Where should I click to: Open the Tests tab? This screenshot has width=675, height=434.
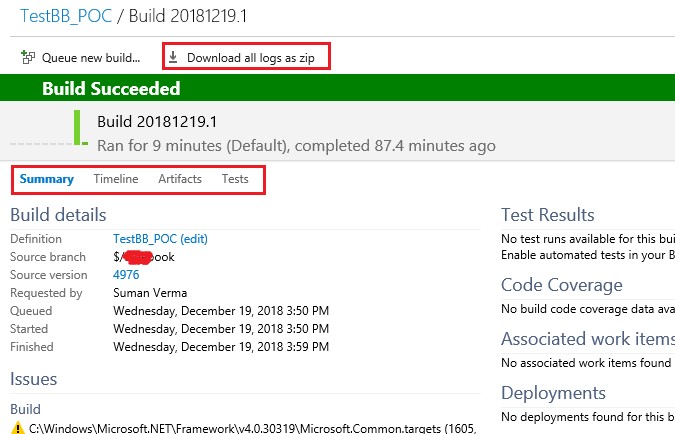click(235, 179)
